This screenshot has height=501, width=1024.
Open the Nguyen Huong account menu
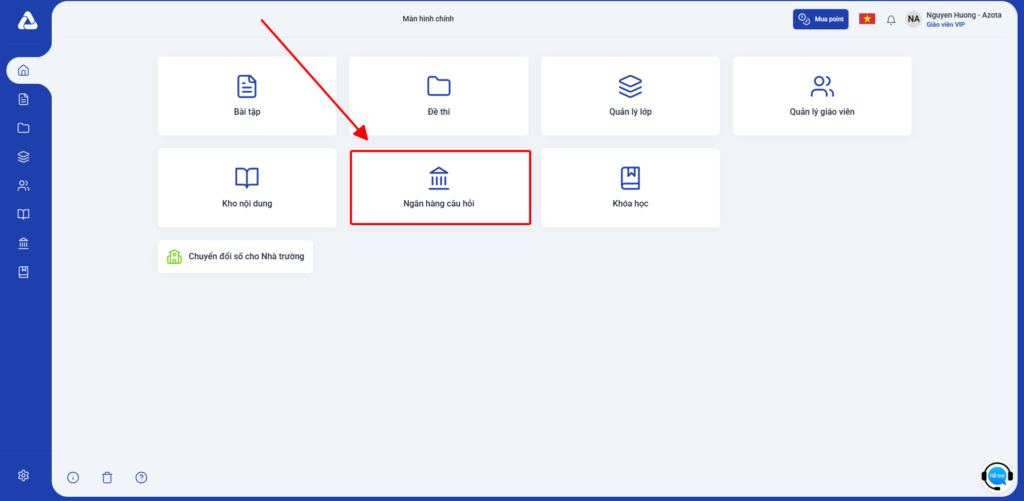point(953,19)
